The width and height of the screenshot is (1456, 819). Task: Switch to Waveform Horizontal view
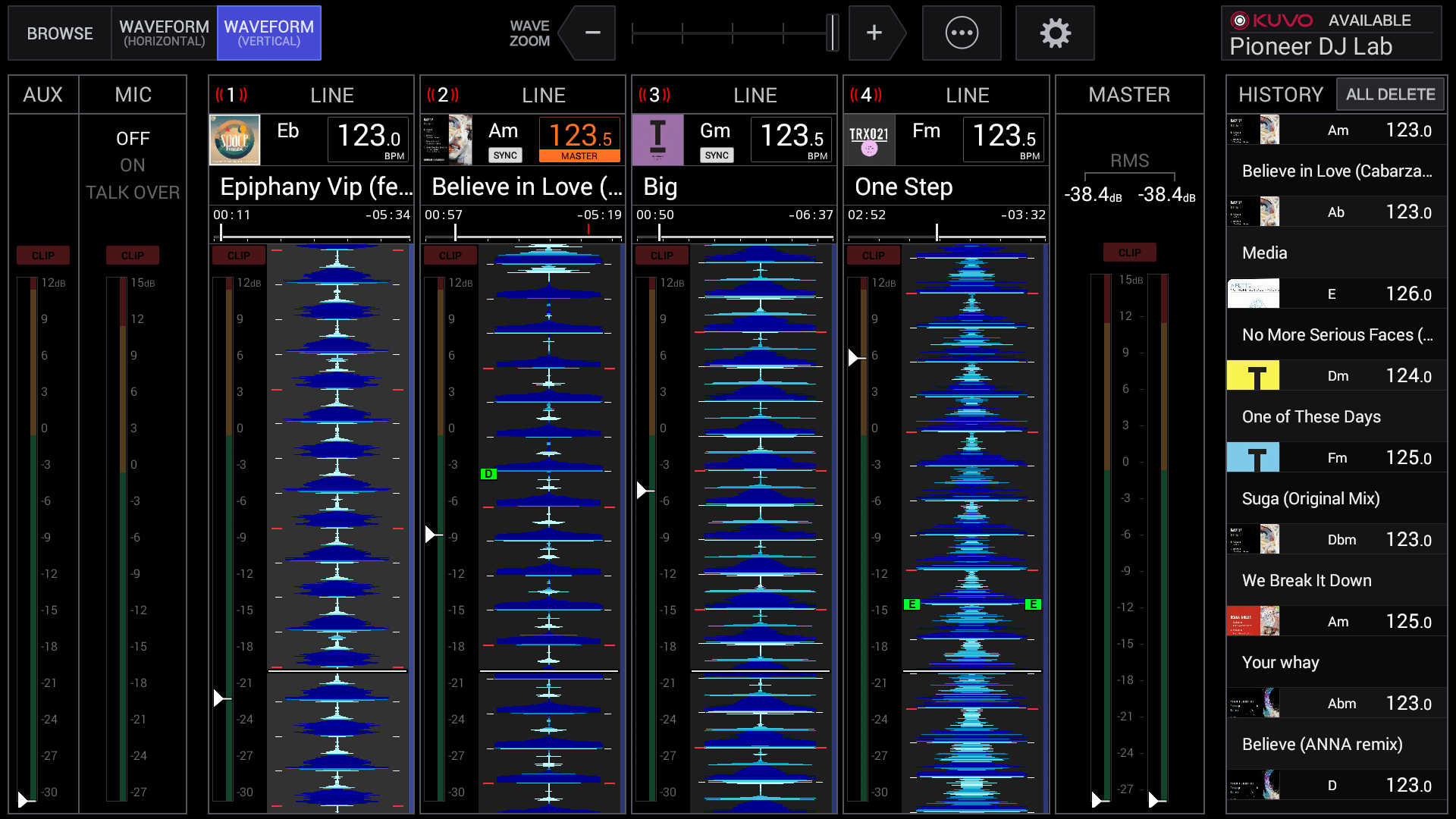point(164,33)
